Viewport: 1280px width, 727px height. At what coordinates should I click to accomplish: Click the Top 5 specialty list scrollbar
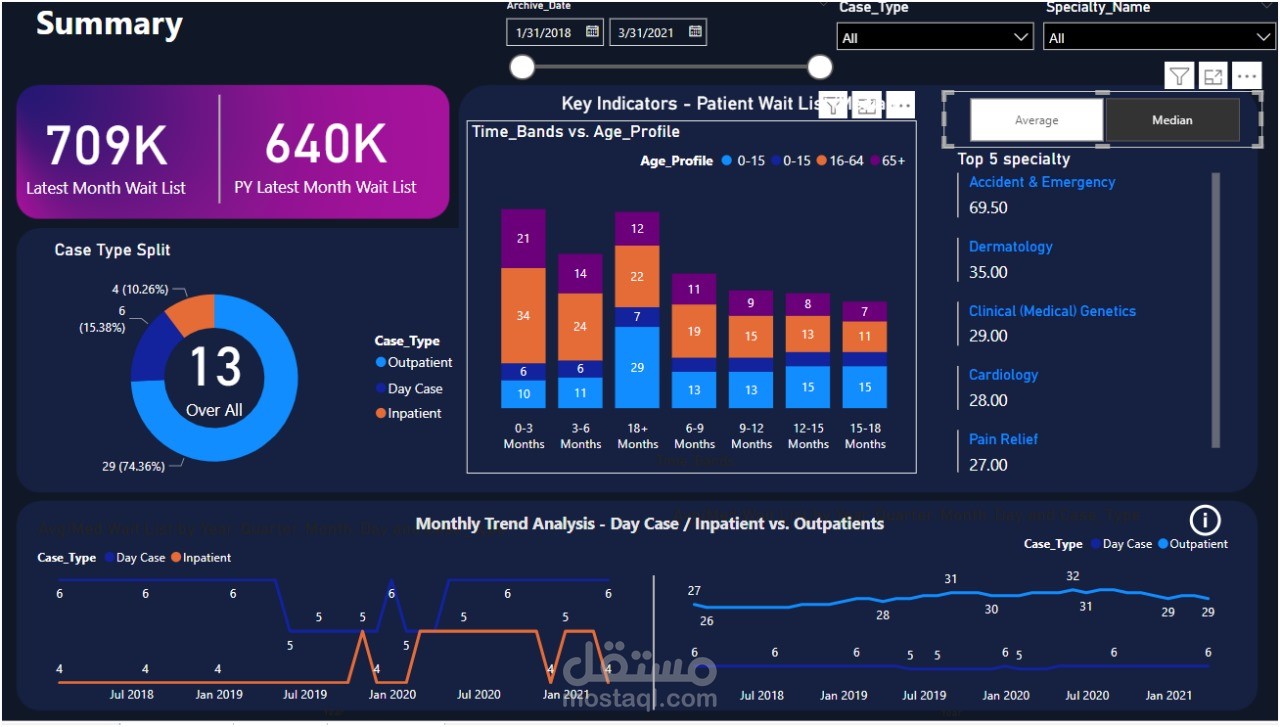pyautogui.click(x=1216, y=310)
